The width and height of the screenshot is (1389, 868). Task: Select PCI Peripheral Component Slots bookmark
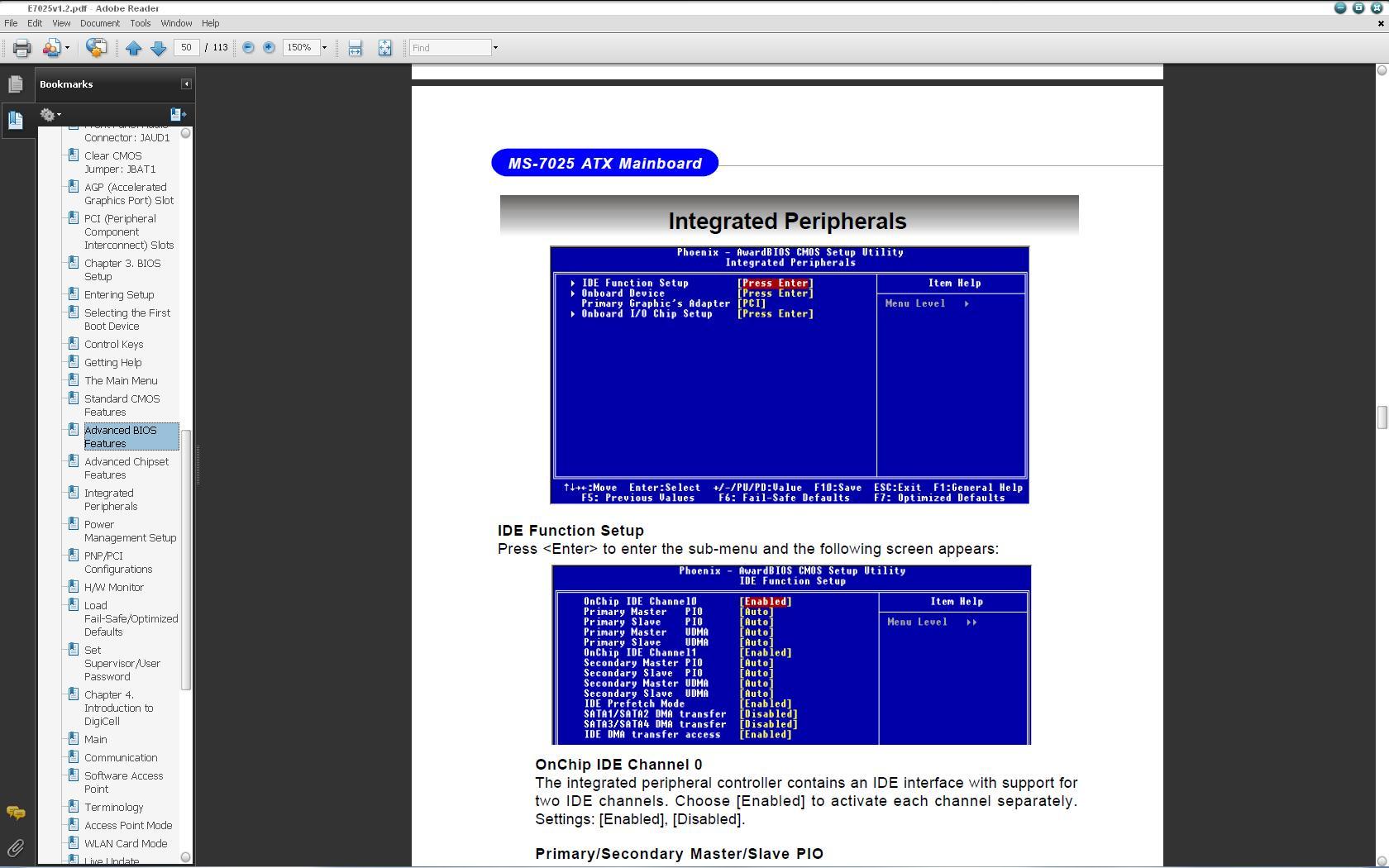pyautogui.click(x=129, y=231)
